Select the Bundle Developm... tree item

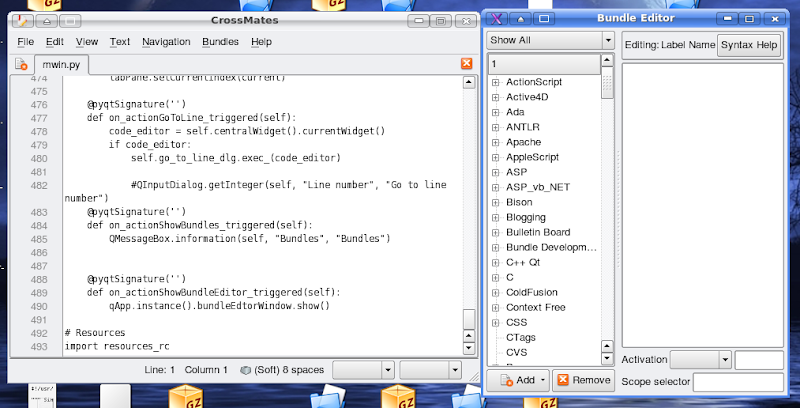pos(551,247)
